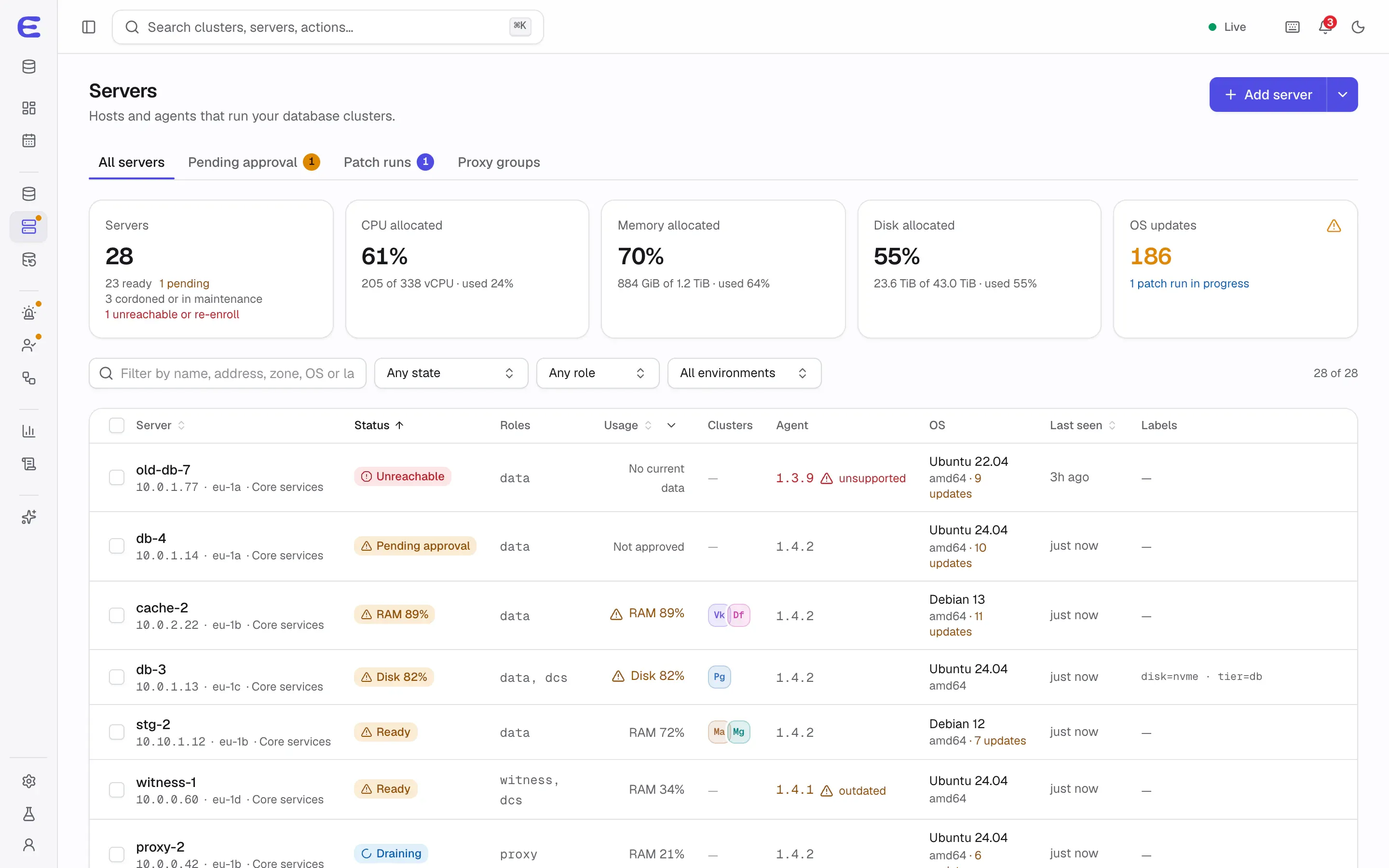Click the Add server button

click(1268, 95)
